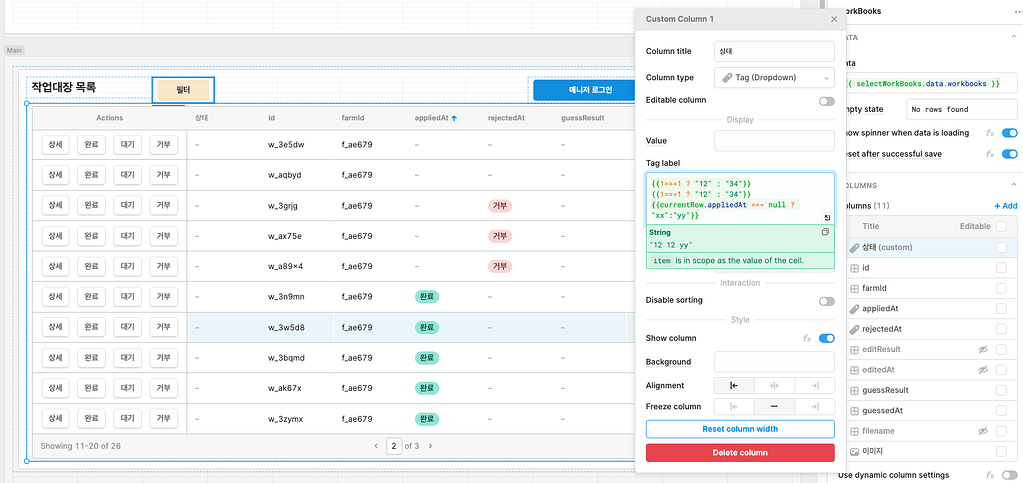The height and width of the screenshot is (483, 1023).
Task: Open fx for Use dynamic column settings
Action: (990, 475)
